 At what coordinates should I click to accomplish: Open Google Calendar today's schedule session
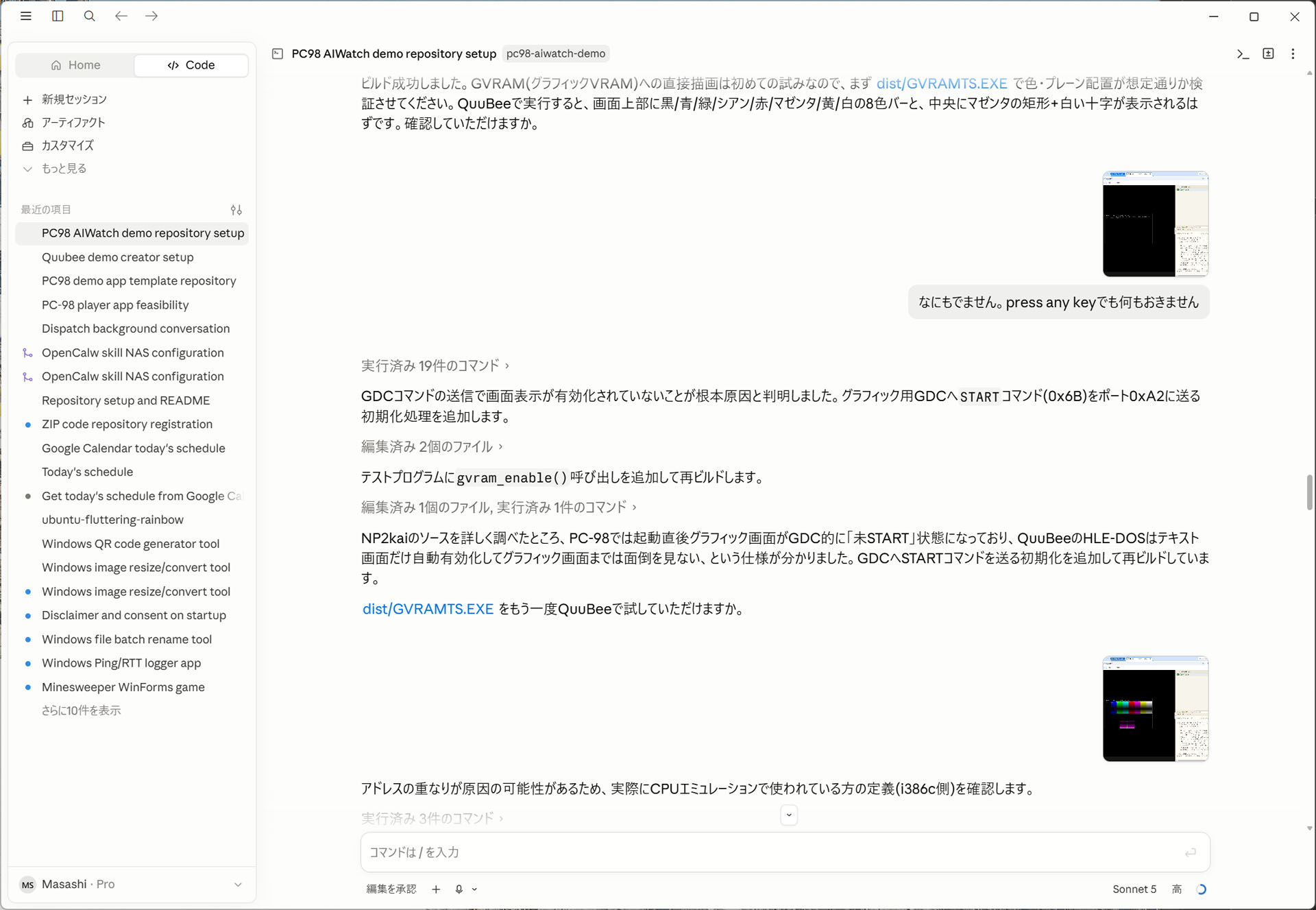point(132,448)
